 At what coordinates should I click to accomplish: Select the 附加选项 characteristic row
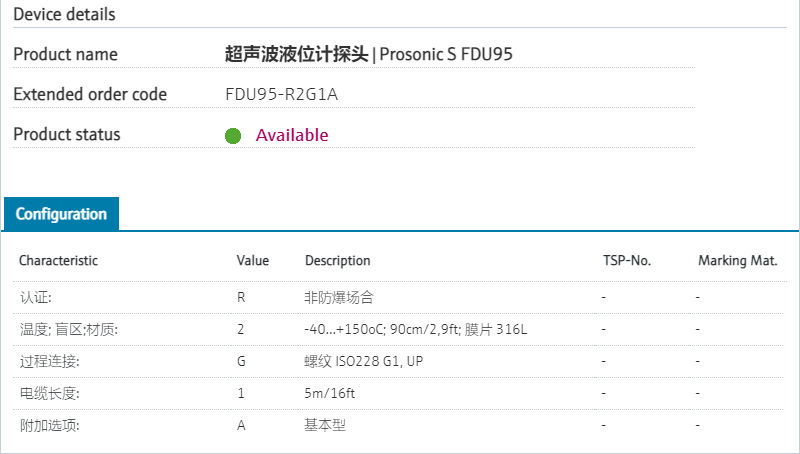(49, 426)
